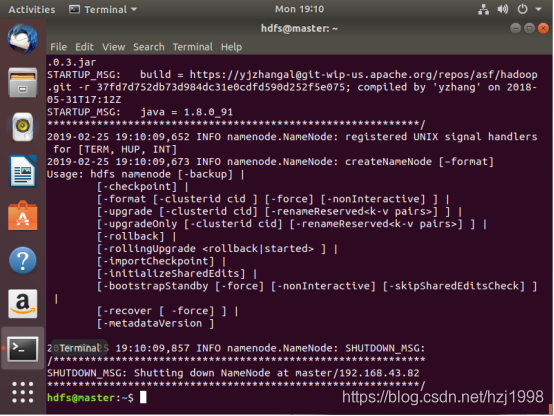Open Thunderbird Mail from the dock

click(23, 38)
